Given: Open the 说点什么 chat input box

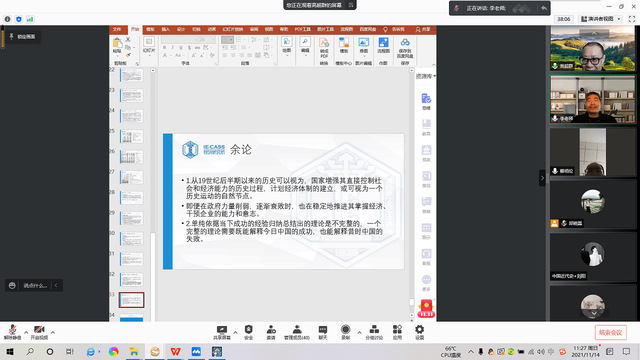Looking at the screenshot, I should tap(34, 285).
